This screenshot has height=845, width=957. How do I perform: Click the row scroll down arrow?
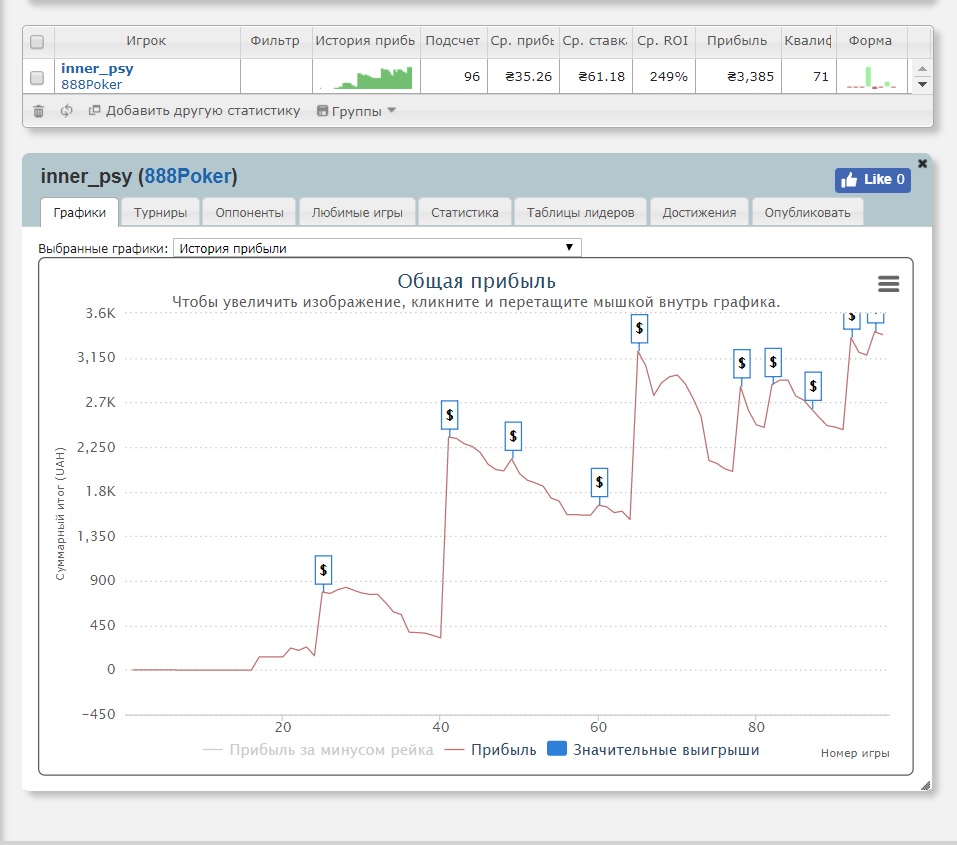pos(922,85)
